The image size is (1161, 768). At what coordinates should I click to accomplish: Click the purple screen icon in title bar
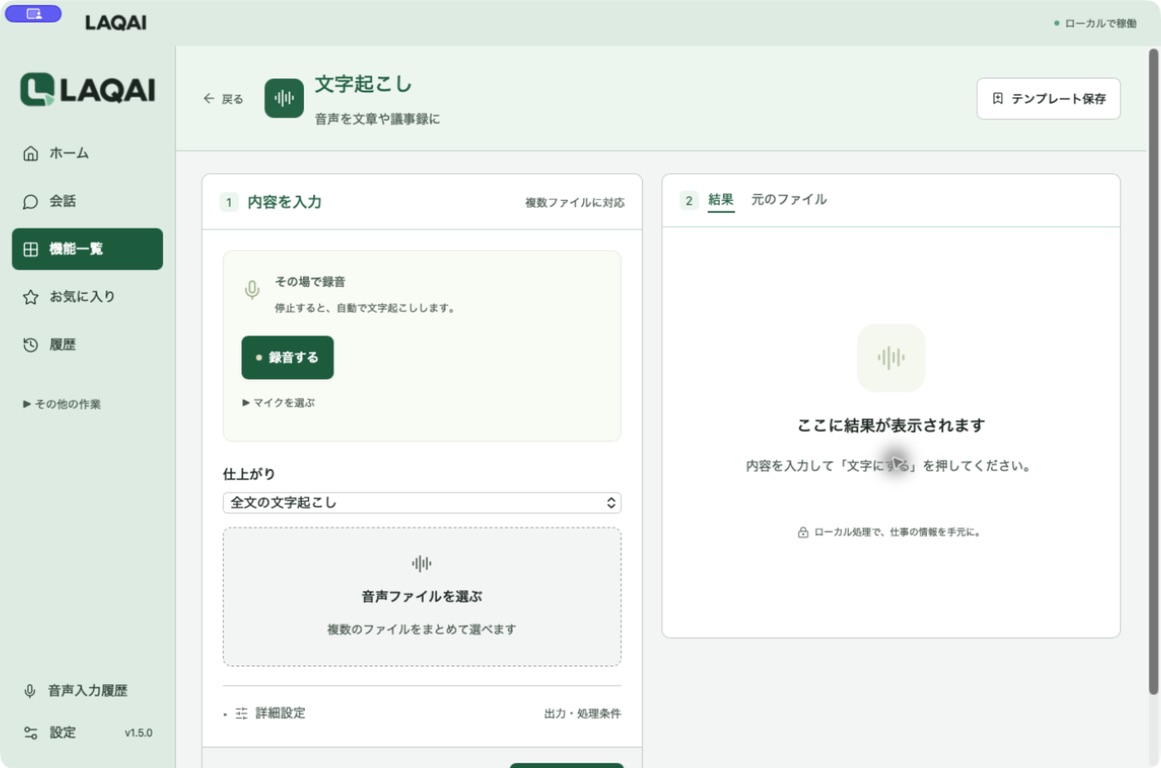33,14
